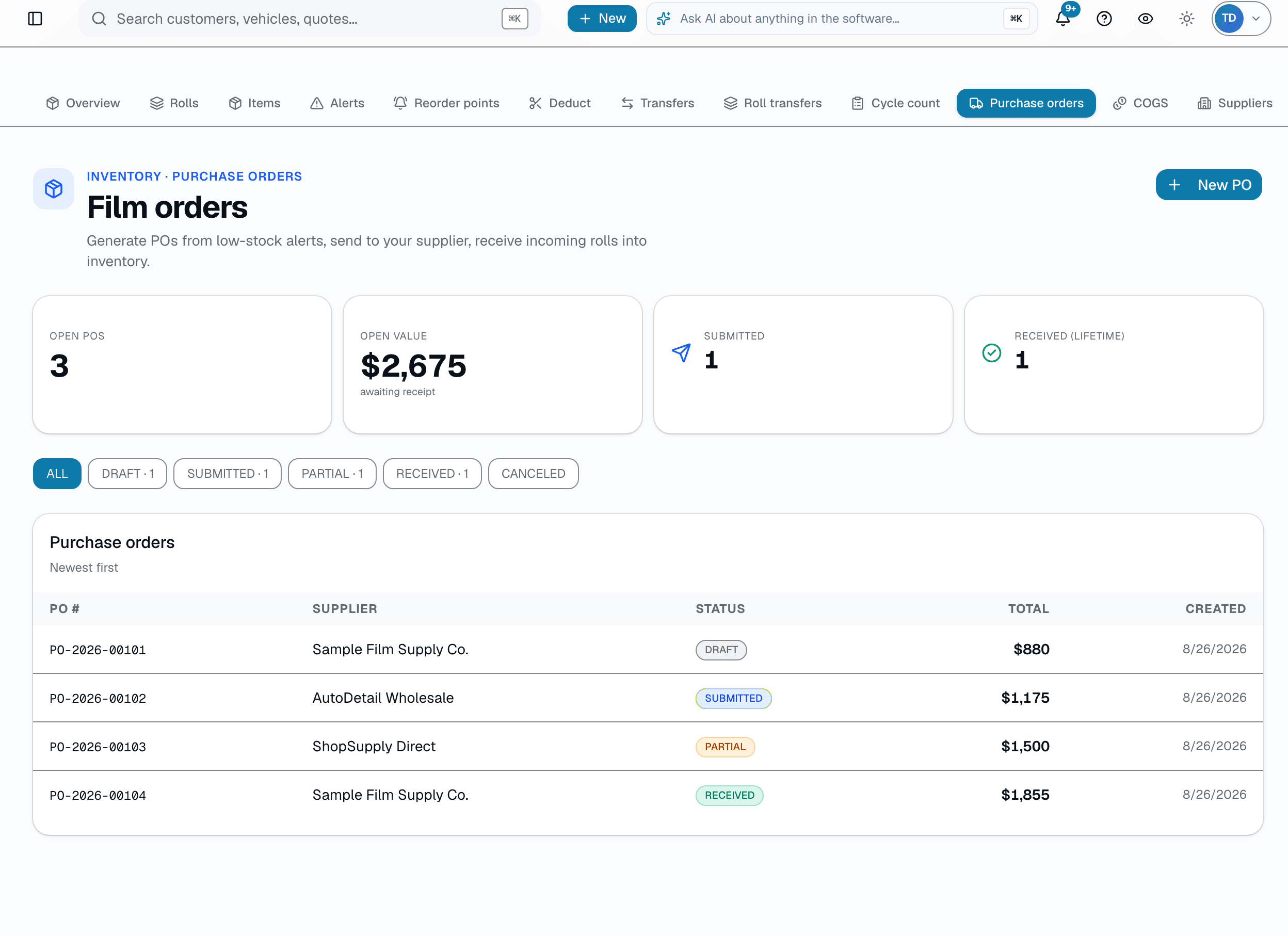1288x936 pixels.
Task: Open the notifications bell
Action: pyautogui.click(x=1063, y=19)
